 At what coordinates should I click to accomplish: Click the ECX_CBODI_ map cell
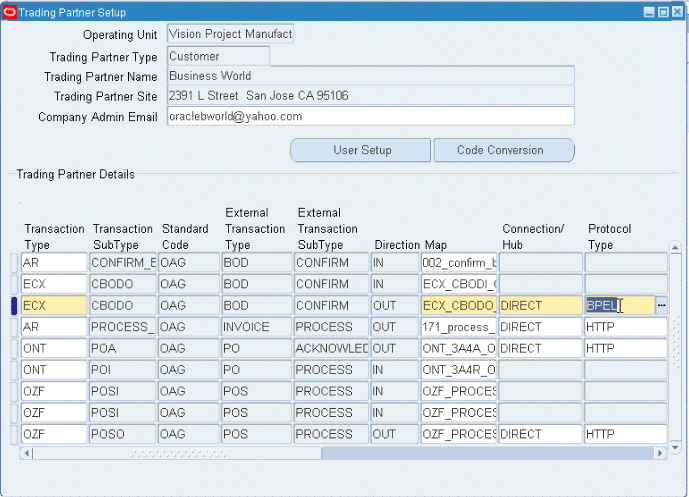[459, 284]
